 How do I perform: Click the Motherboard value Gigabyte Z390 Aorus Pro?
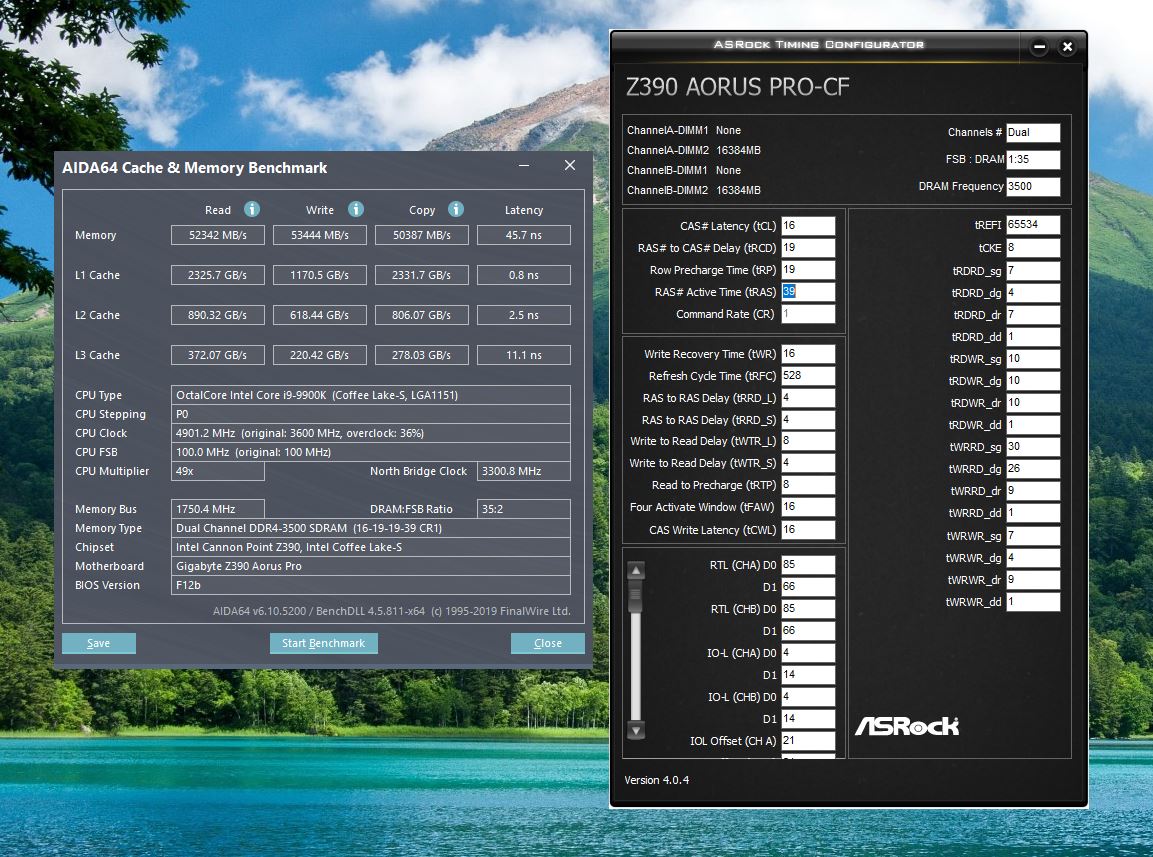pos(371,566)
